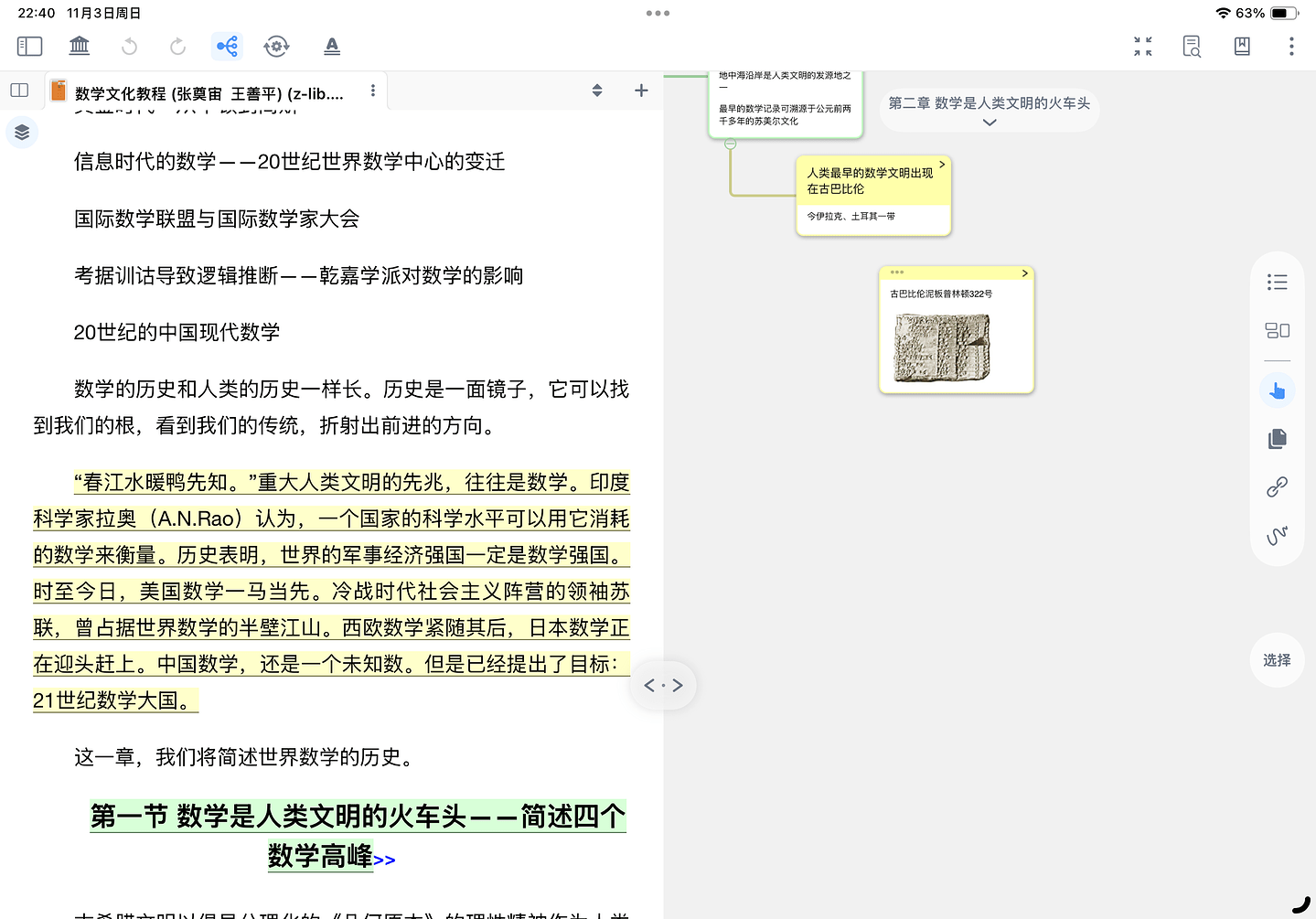Open the sync settings gear icon

(x=276, y=46)
